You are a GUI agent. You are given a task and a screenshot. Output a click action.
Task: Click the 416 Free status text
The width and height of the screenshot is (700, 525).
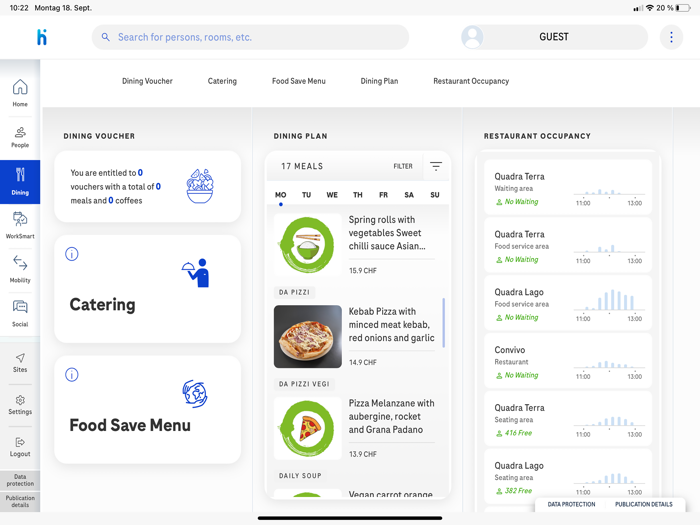[518, 433]
